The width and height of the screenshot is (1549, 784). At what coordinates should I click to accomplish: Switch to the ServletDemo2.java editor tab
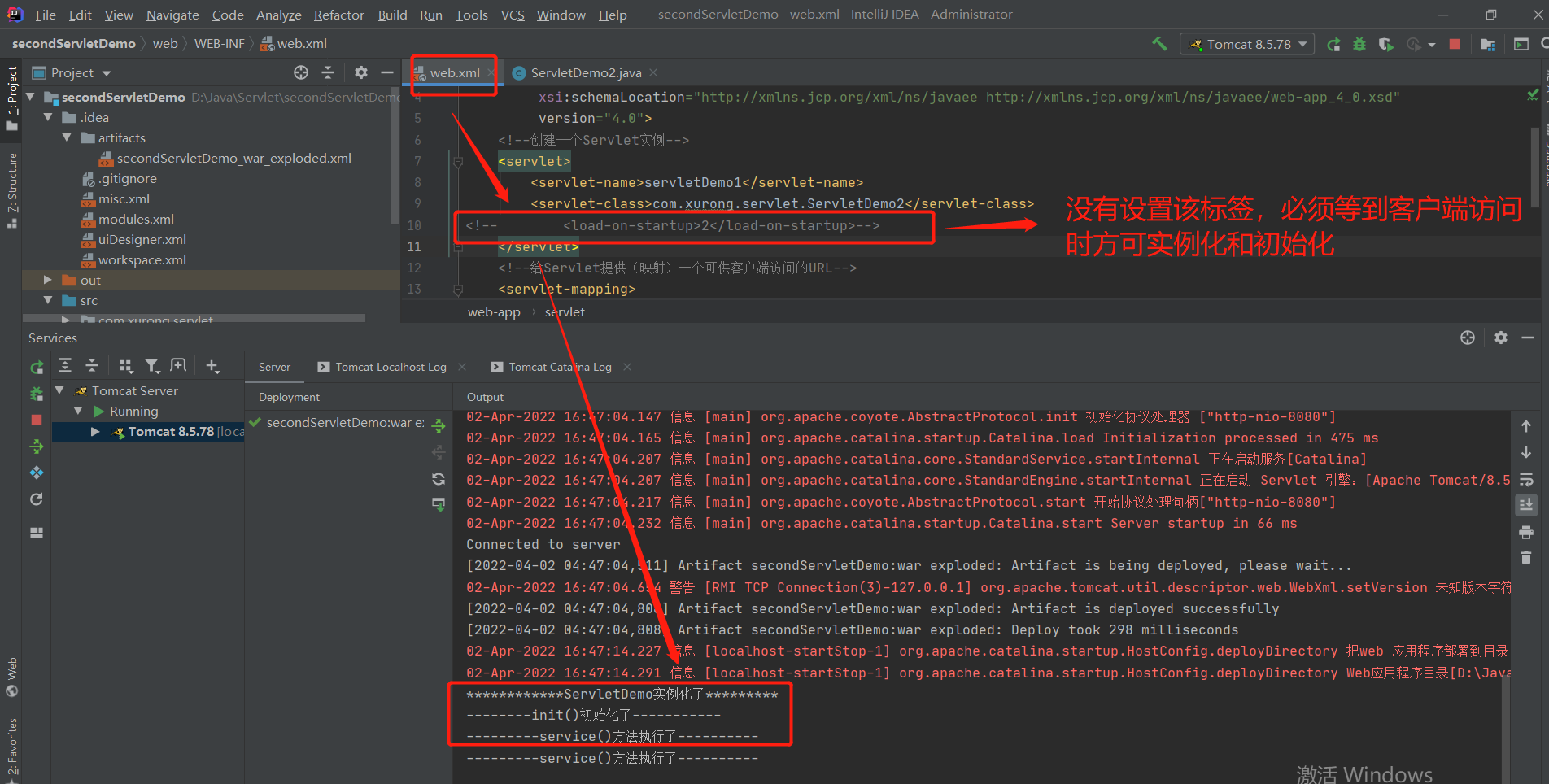586,72
